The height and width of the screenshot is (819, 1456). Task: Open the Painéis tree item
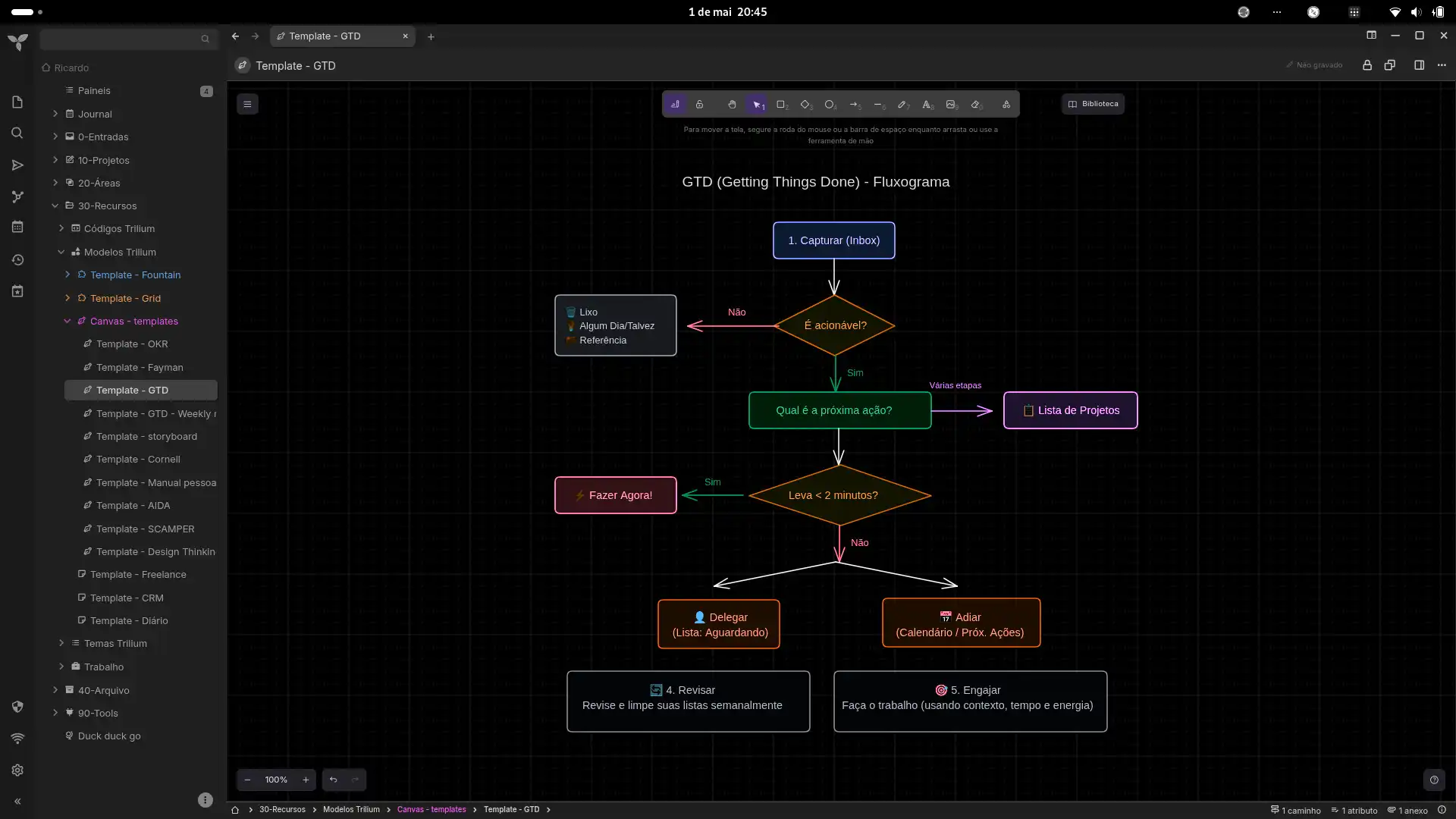tap(94, 91)
